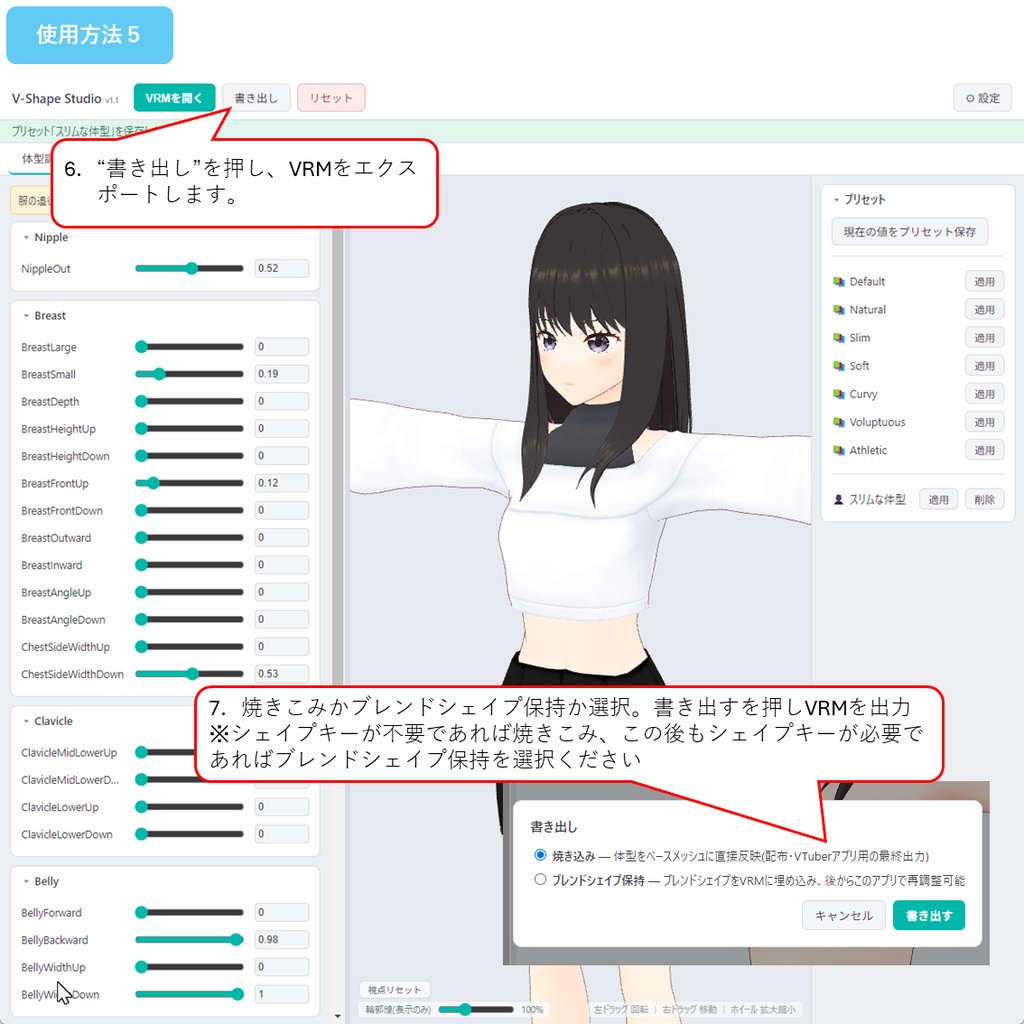Viewport: 1024px width, 1024px height.
Task: Click the BellyWidthDown value field
Action: point(281,994)
